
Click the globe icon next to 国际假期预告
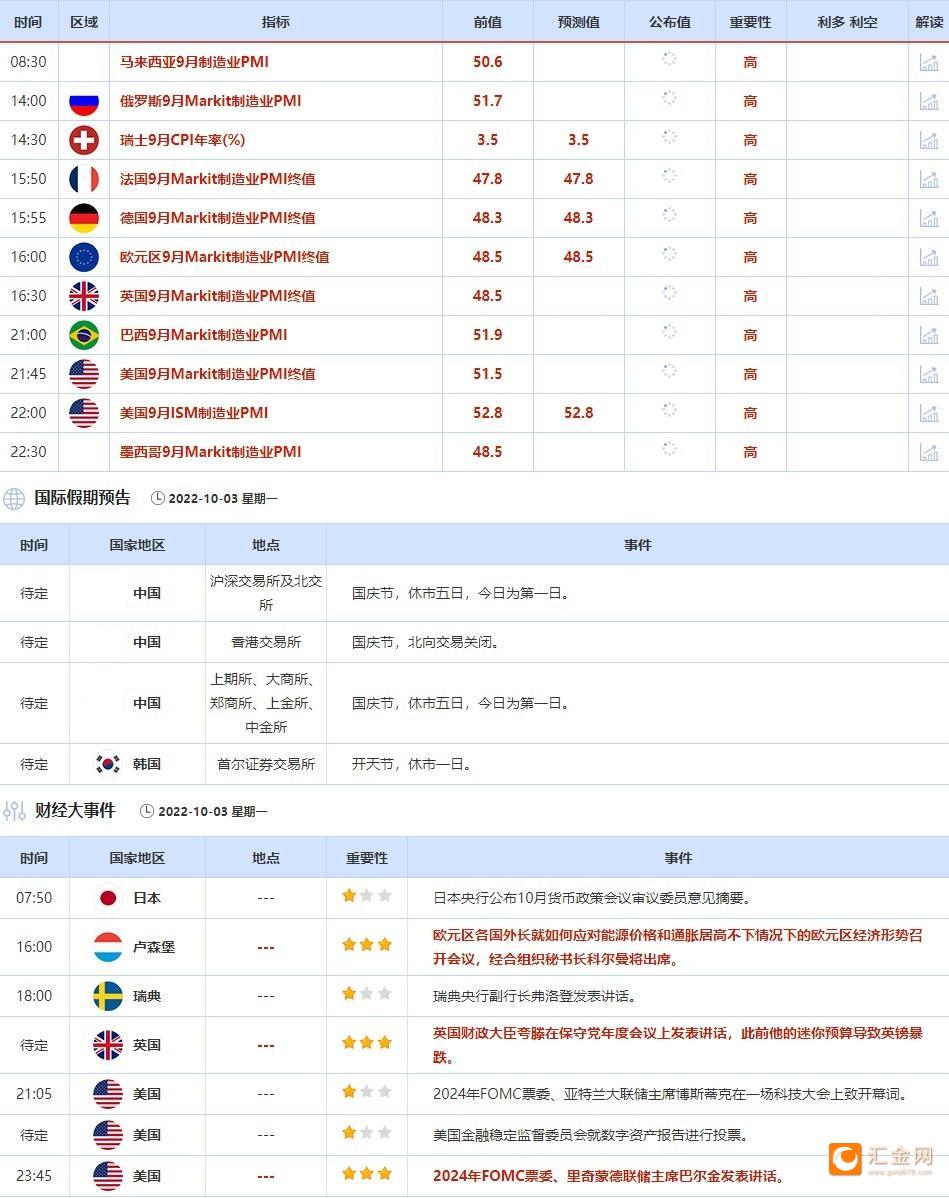13,497
